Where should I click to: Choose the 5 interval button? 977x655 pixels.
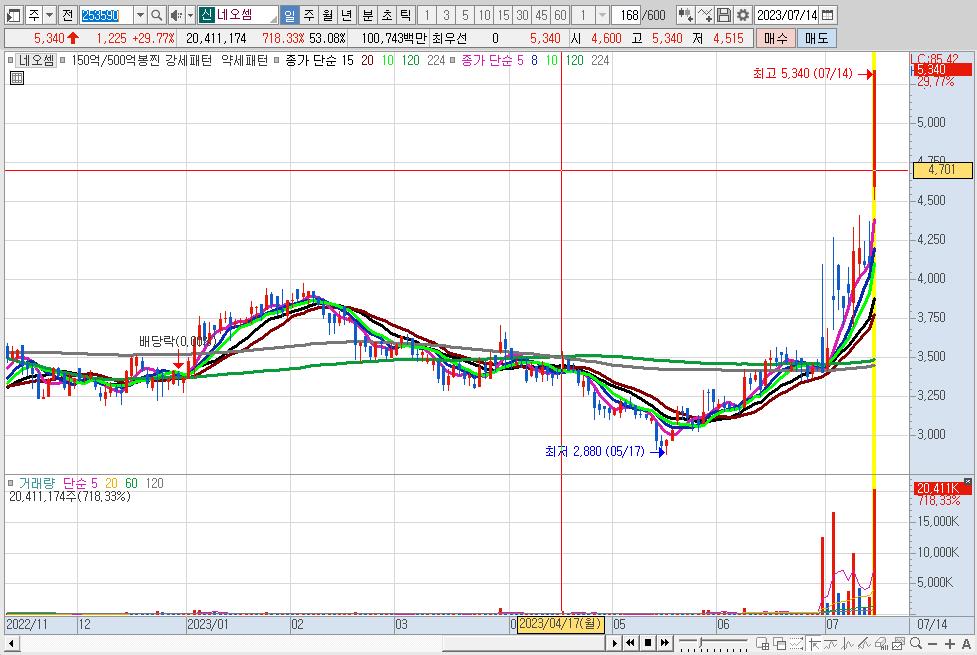pyautogui.click(x=465, y=14)
